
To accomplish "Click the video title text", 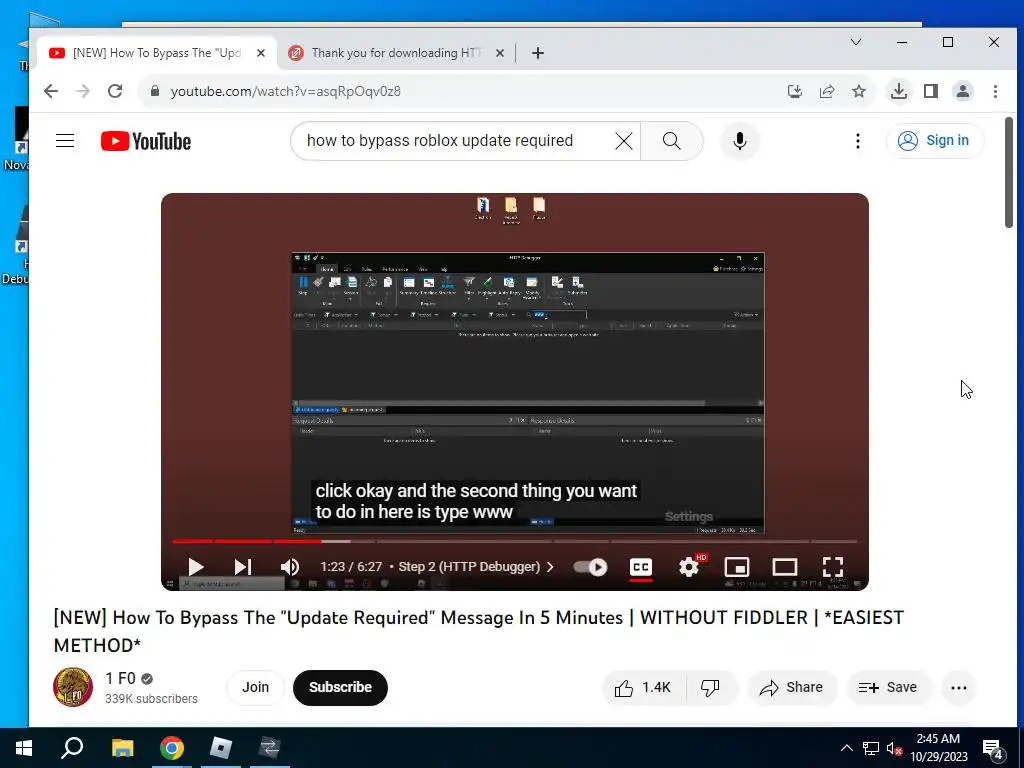I will 479,631.
